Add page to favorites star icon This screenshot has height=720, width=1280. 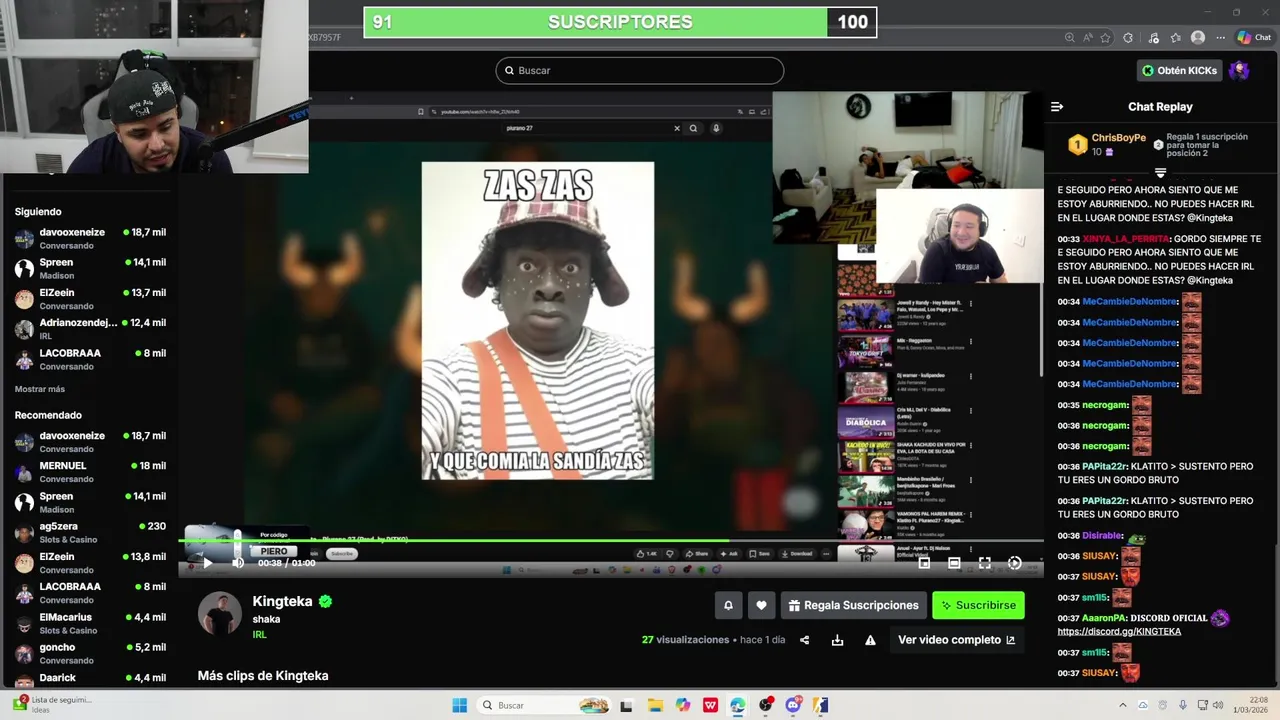(x=1106, y=38)
